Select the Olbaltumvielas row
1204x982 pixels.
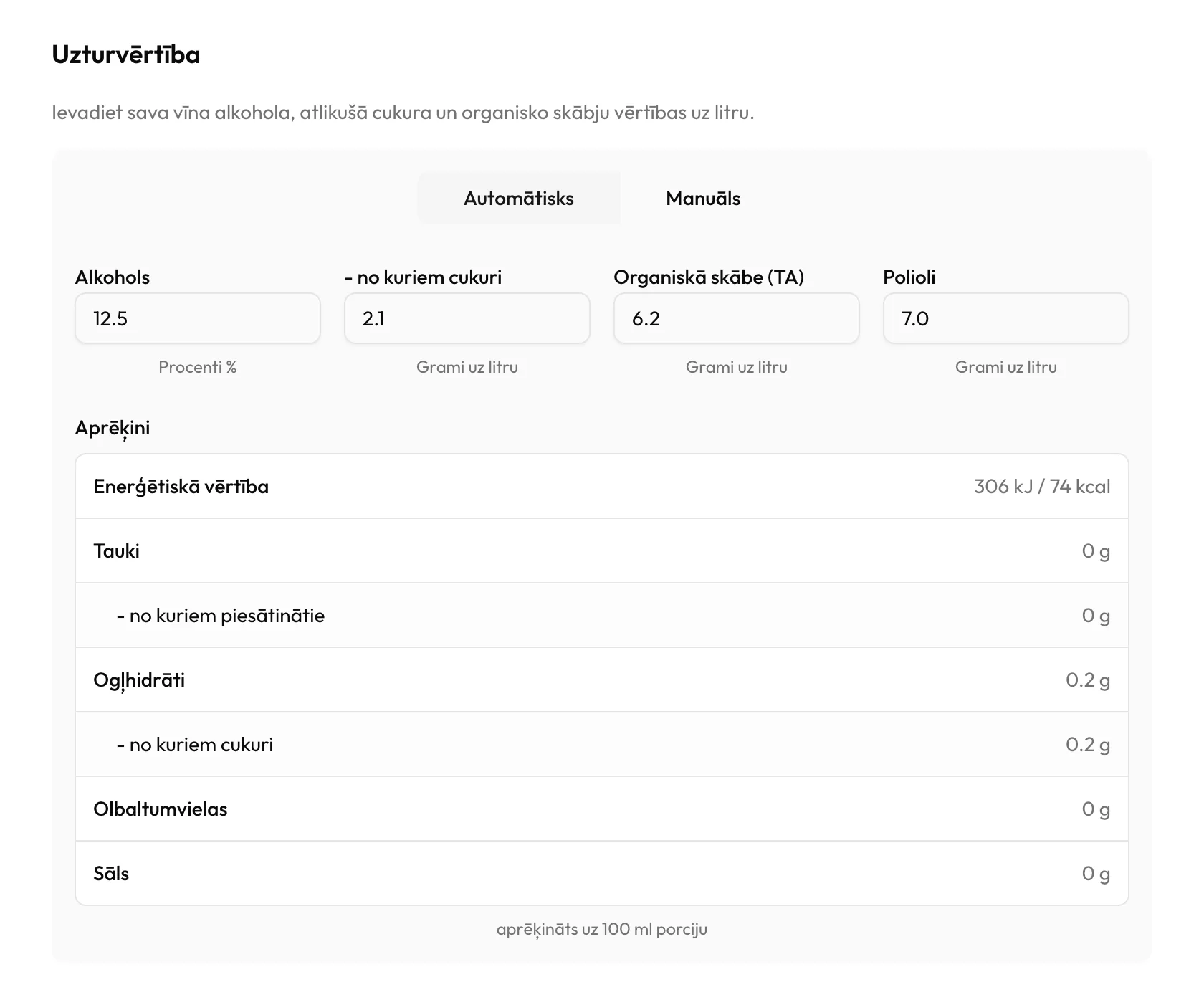602,809
